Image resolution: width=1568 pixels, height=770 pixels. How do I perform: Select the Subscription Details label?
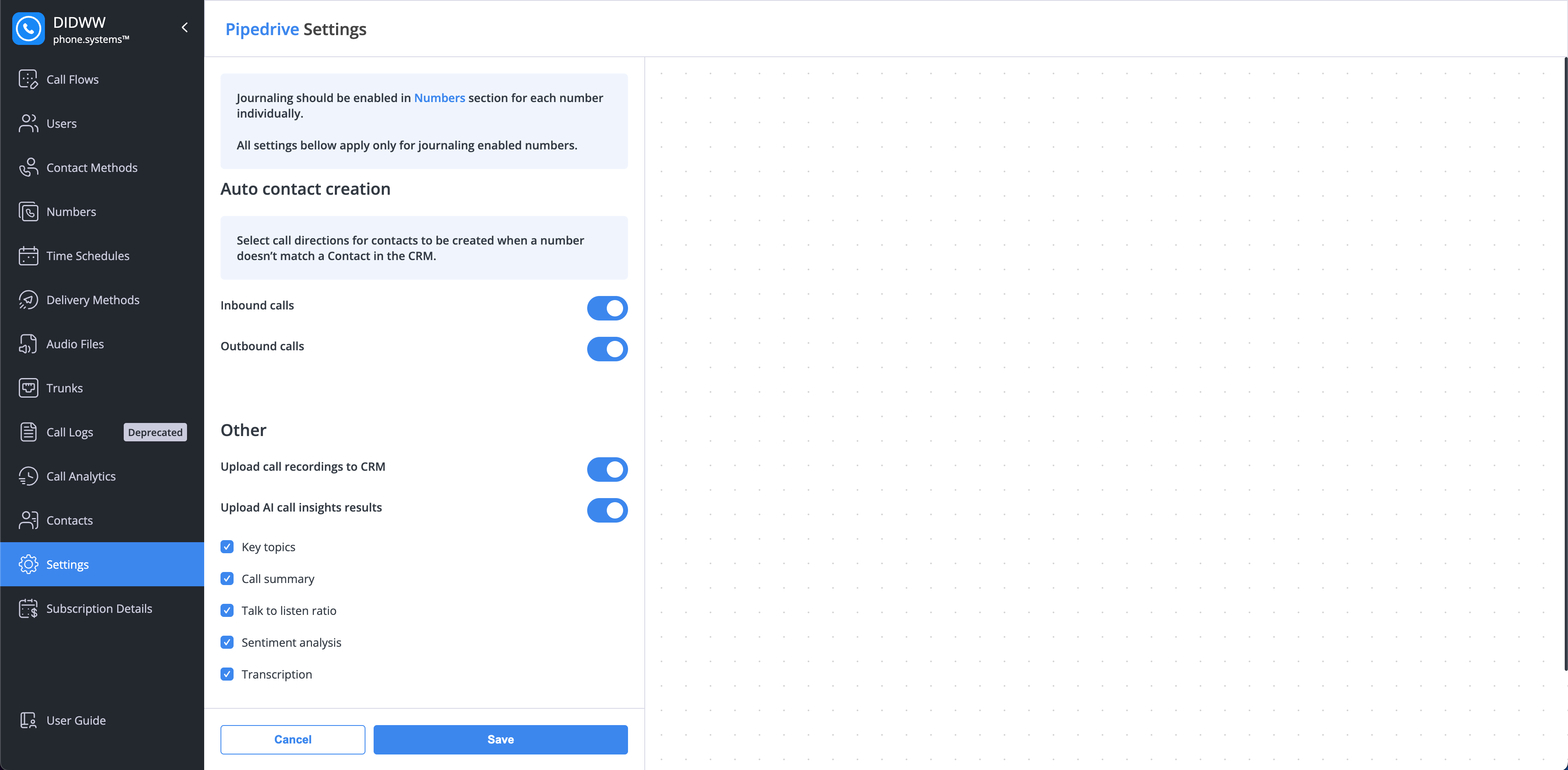click(99, 609)
